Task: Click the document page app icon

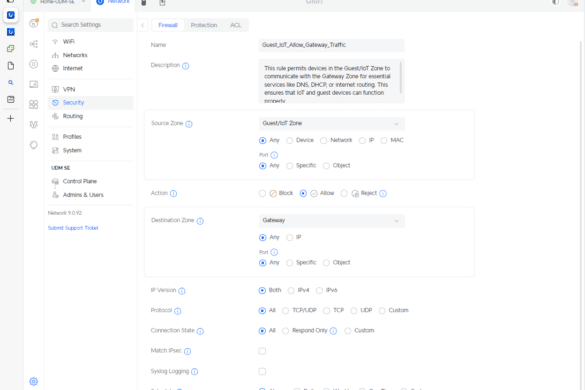Action: pyautogui.click(x=10, y=66)
